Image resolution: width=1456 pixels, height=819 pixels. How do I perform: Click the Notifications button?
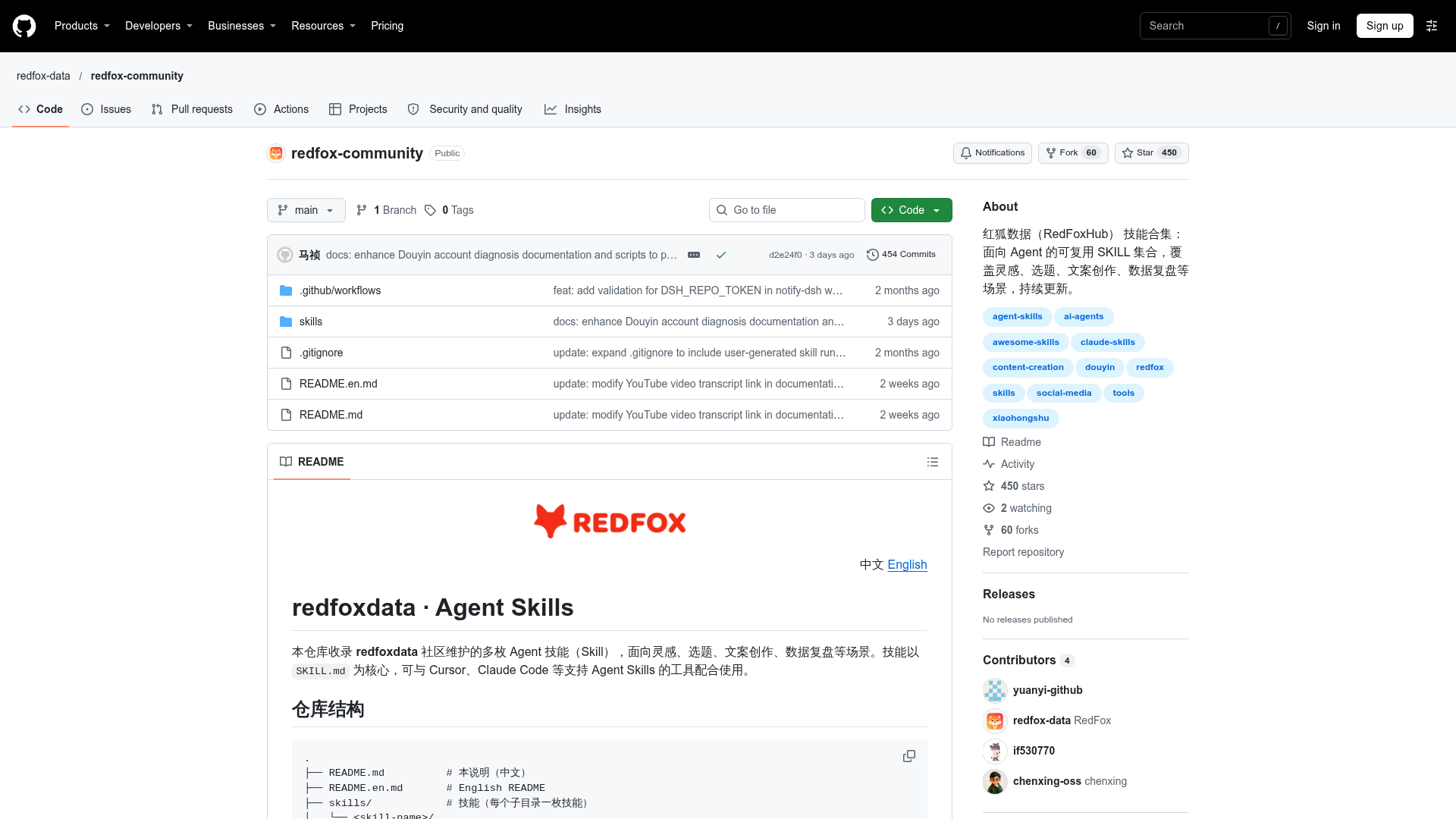pos(993,153)
